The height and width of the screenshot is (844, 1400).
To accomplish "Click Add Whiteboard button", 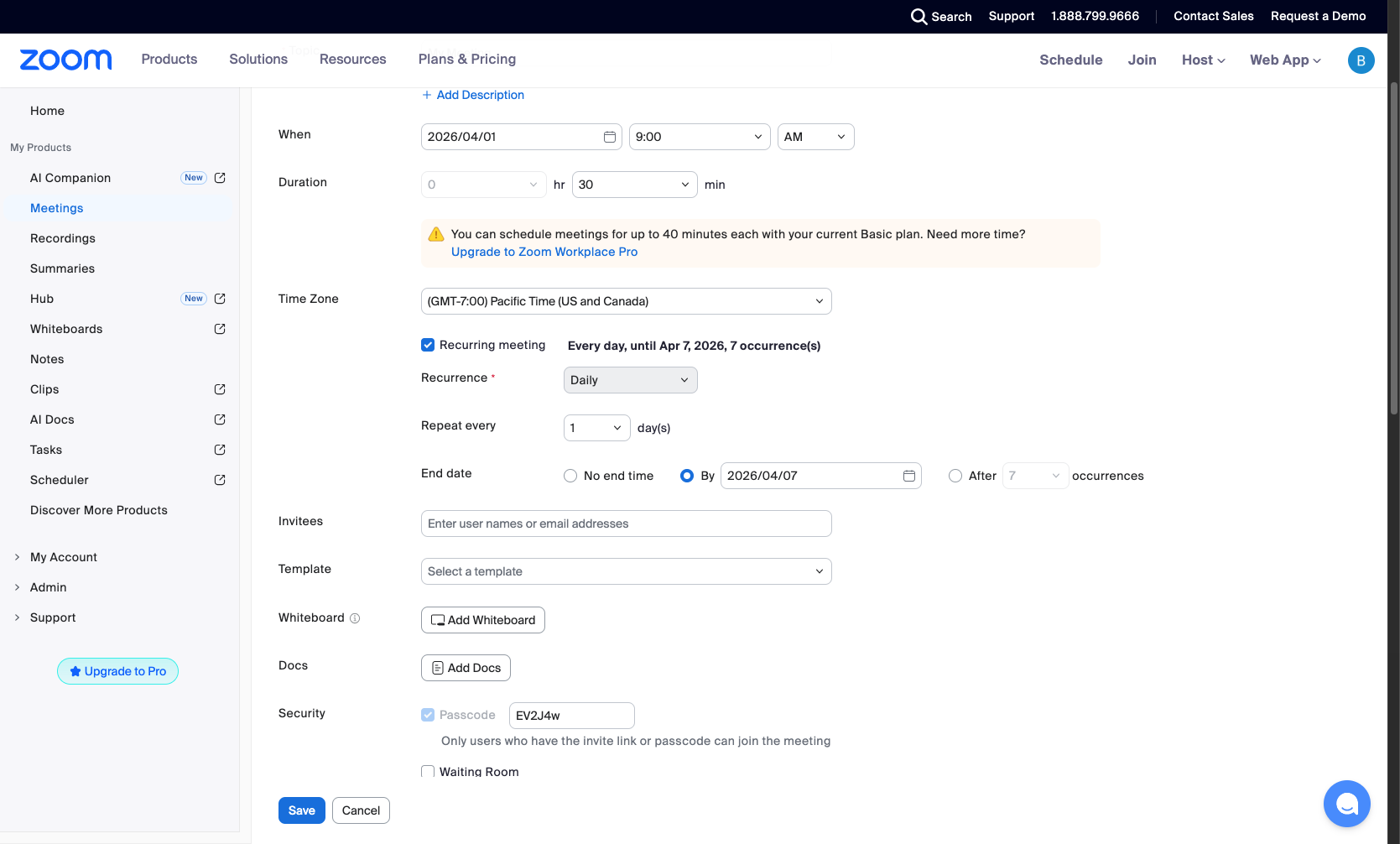I will coord(483,620).
